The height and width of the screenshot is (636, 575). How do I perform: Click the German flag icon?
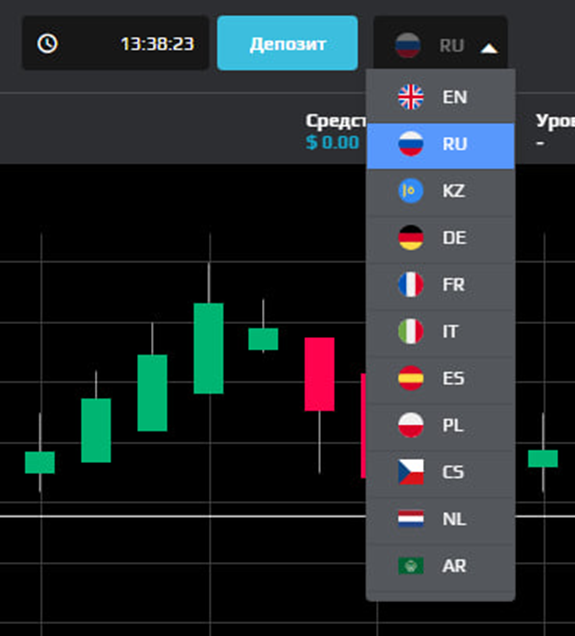(x=411, y=237)
